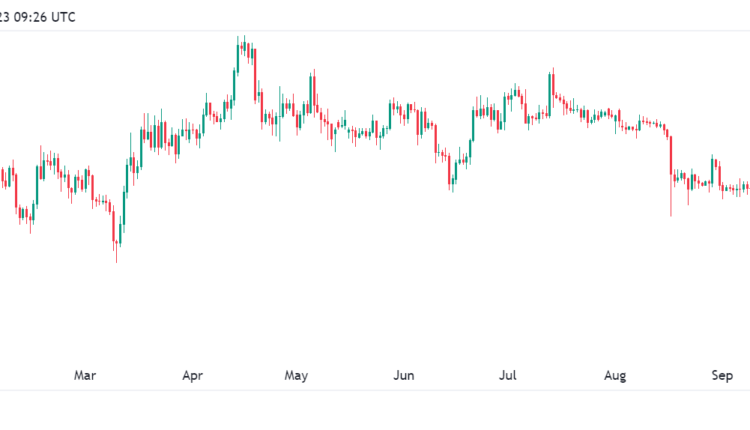Click the tall green mid-June recovery candle
This screenshot has width=750, height=430.
pyautogui.click(x=471, y=126)
